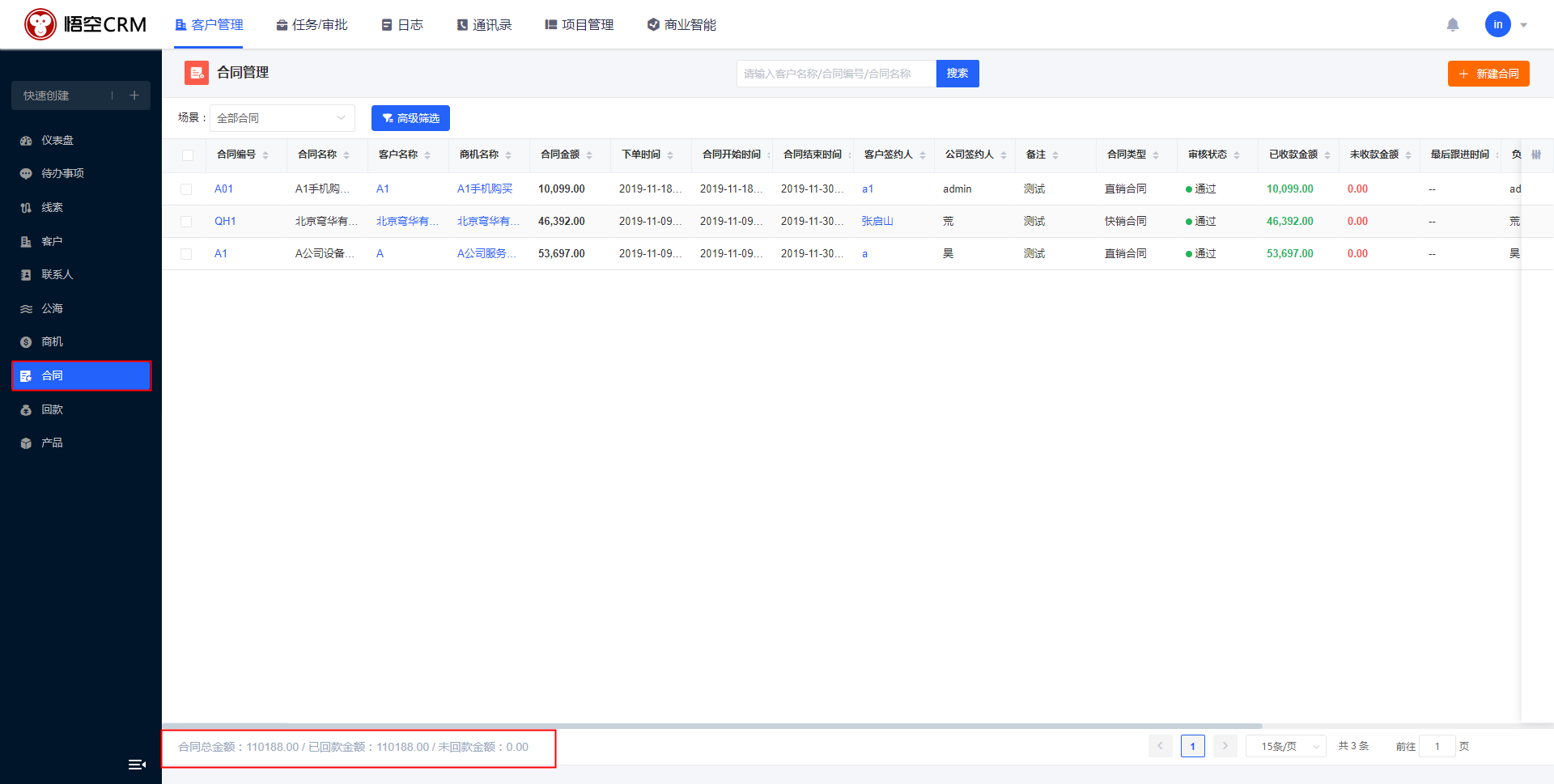Check the select-all checkbox in table header
Screen dimensions: 1554x784
(188, 155)
